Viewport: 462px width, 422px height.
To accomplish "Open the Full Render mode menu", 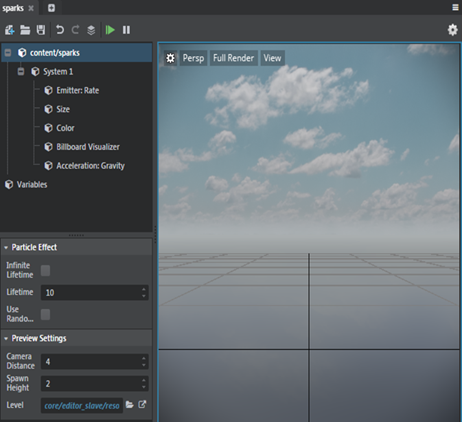I will pos(234,58).
